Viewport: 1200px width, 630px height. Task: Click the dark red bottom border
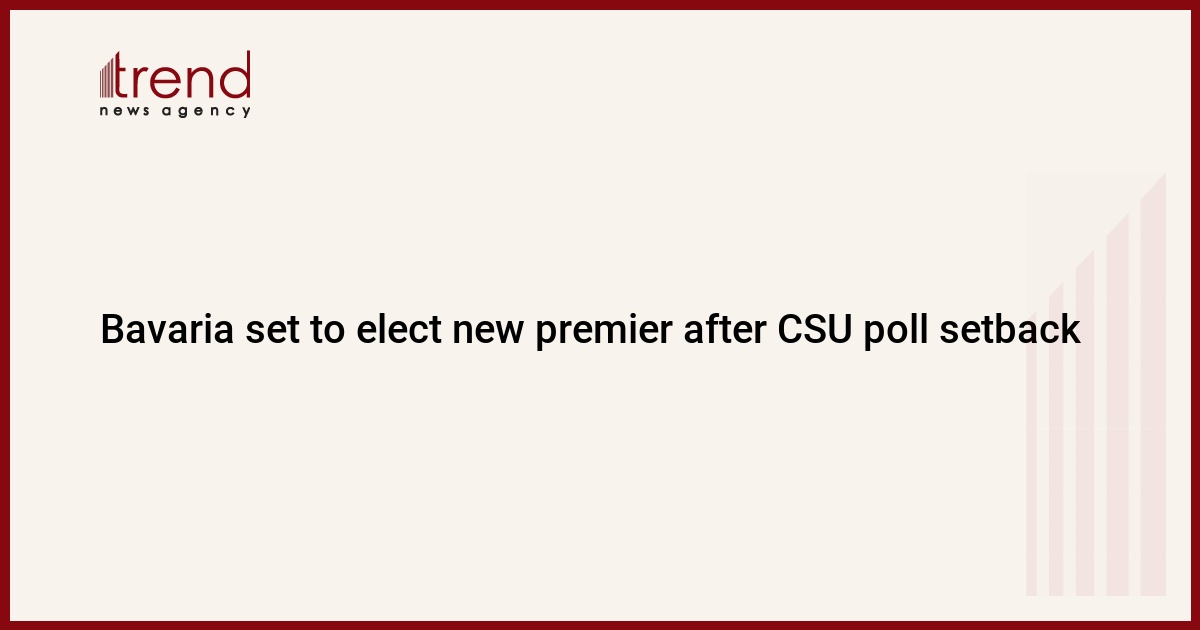600,625
